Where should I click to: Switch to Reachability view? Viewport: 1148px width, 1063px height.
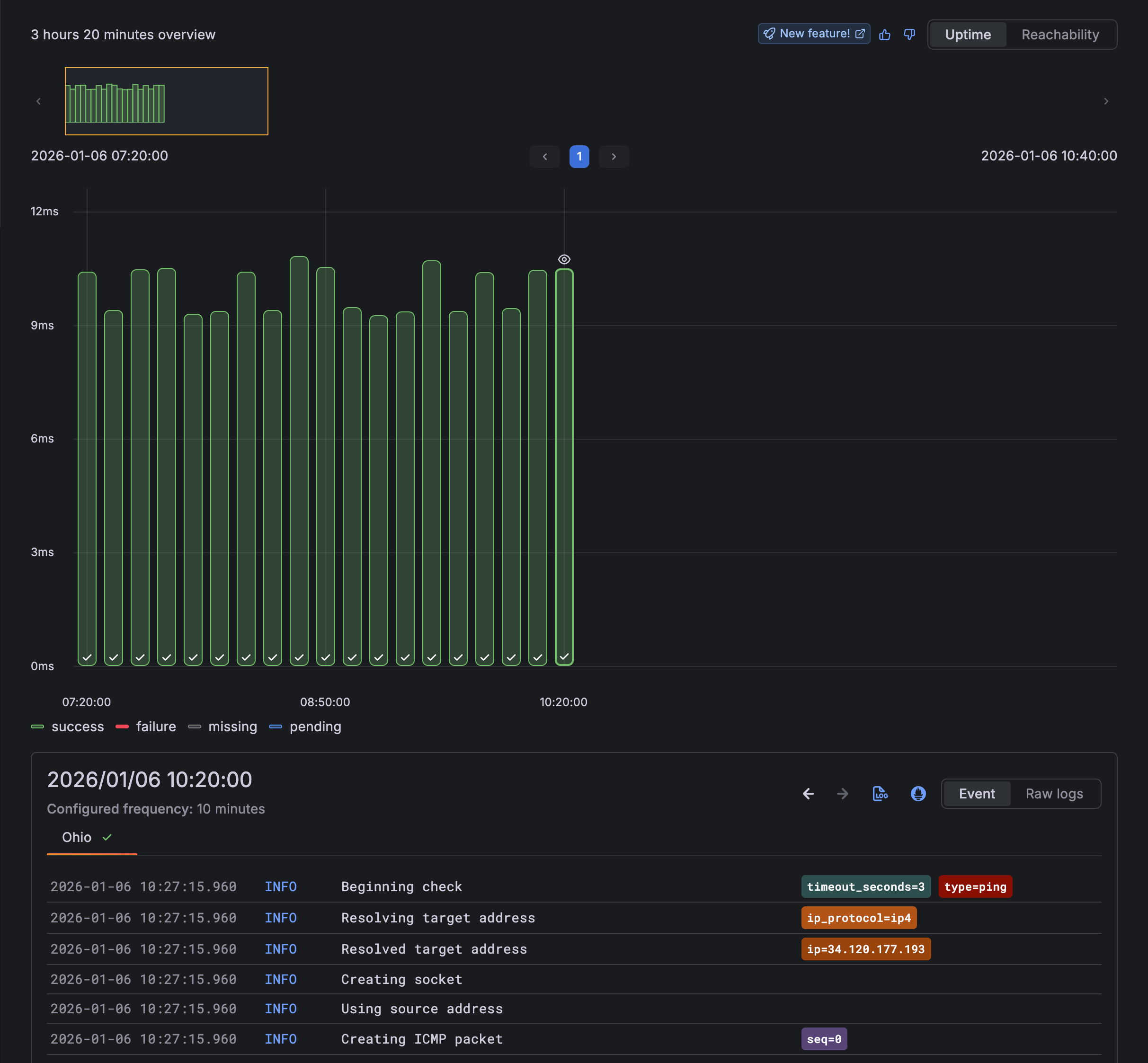(x=1060, y=35)
